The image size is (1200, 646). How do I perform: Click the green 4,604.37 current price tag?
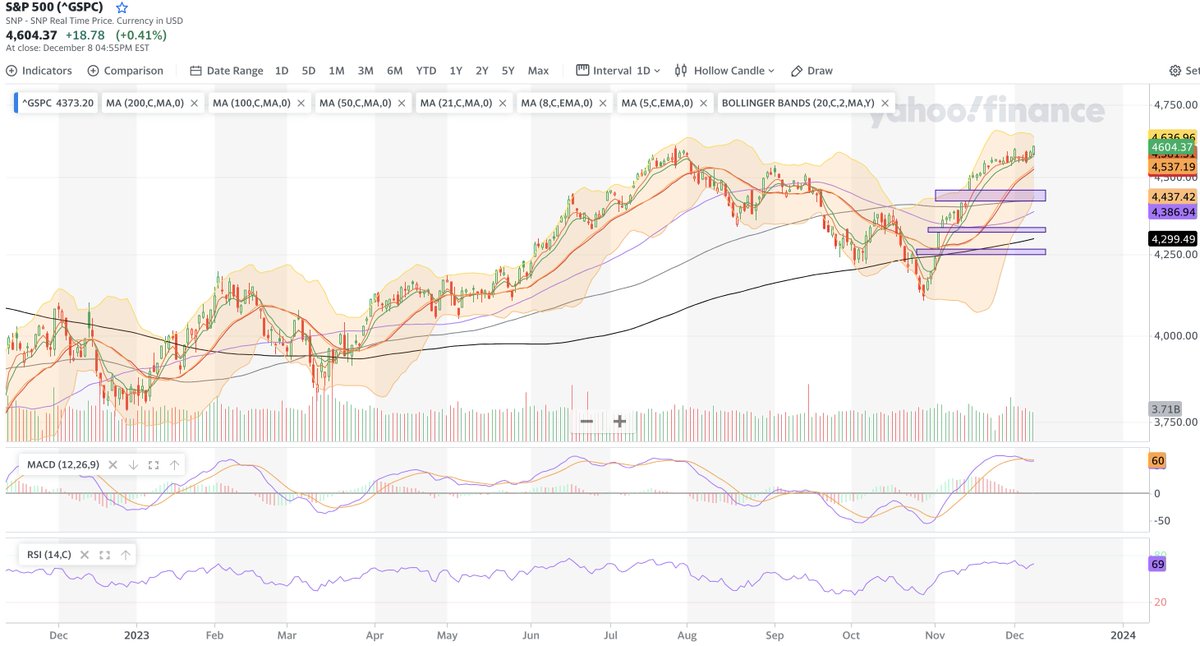pyautogui.click(x=1172, y=147)
